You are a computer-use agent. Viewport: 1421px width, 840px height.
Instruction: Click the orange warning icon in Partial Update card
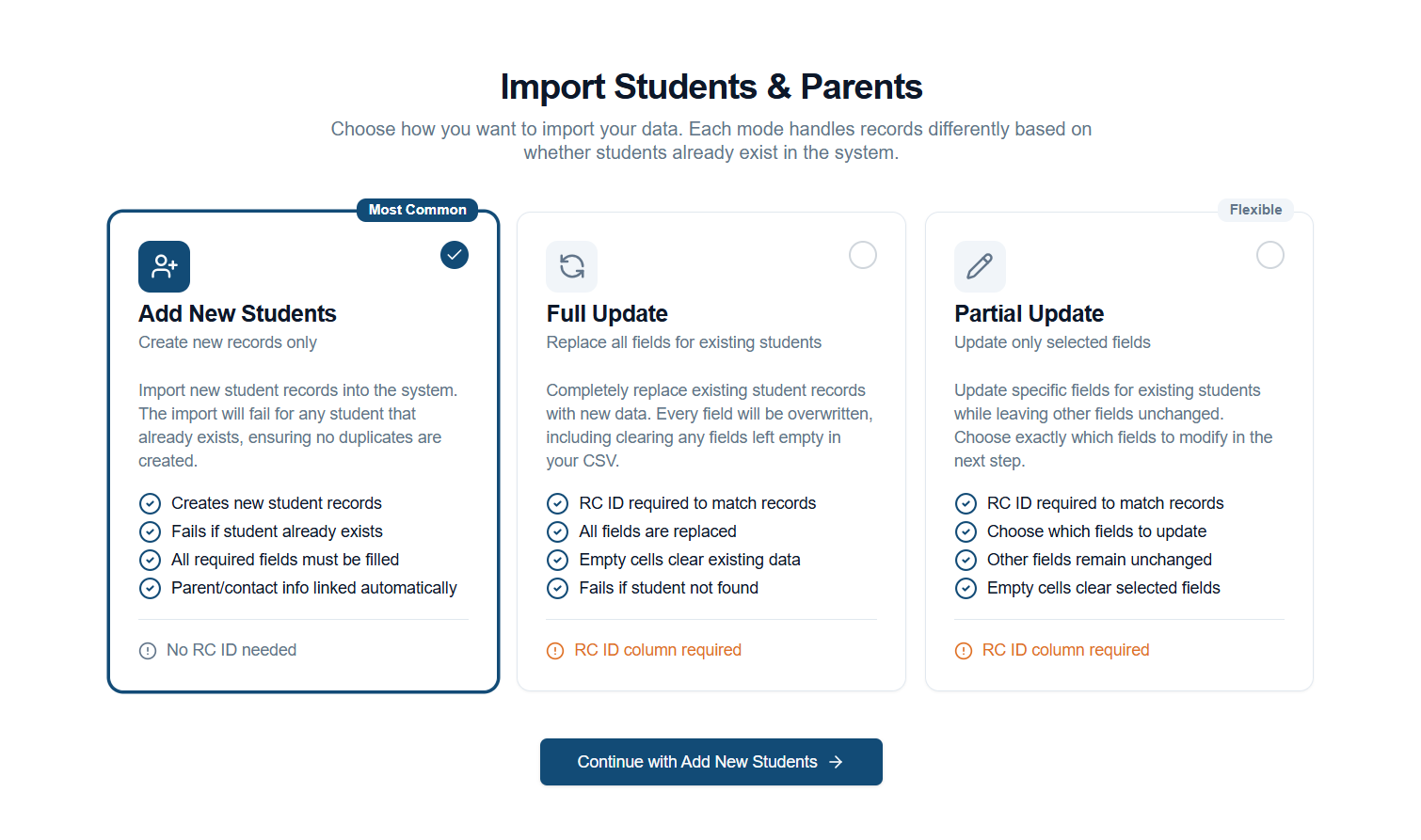point(963,651)
